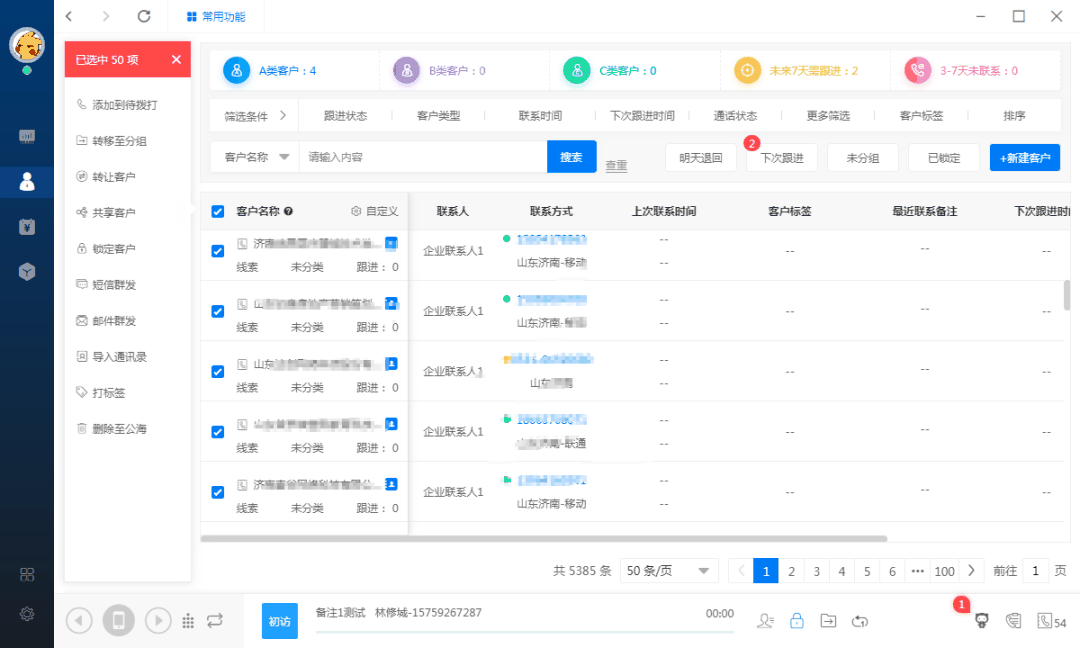Click the +新建客户 button
The width and height of the screenshot is (1080, 648).
pyautogui.click(x=1025, y=158)
